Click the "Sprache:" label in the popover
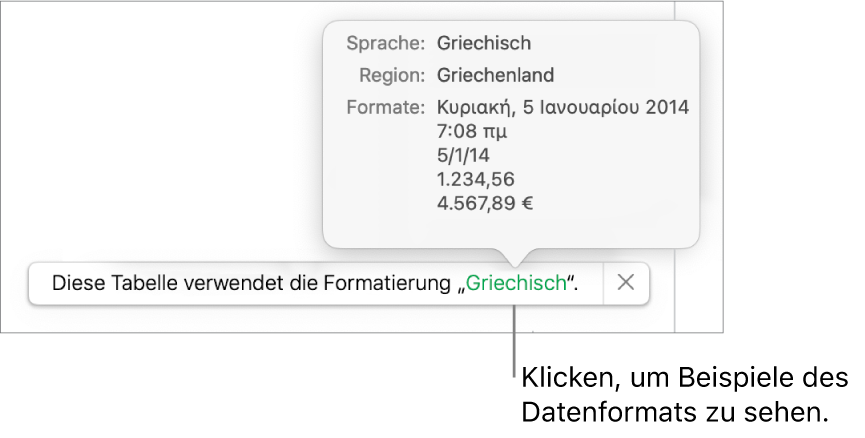 coord(385,44)
